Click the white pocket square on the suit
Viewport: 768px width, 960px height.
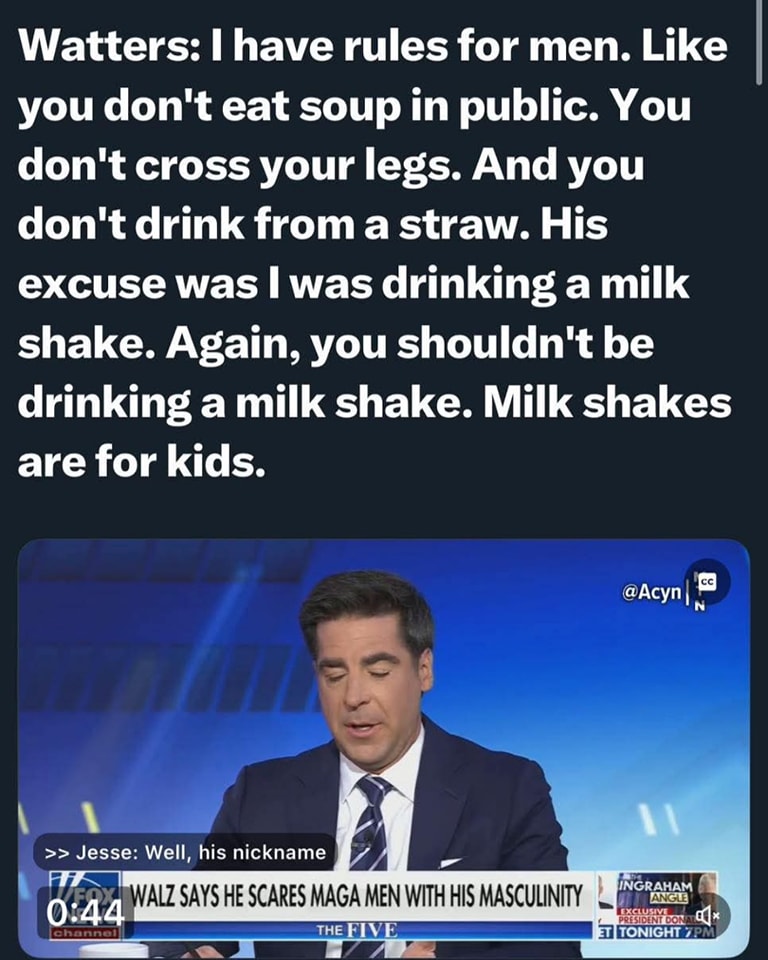450,863
